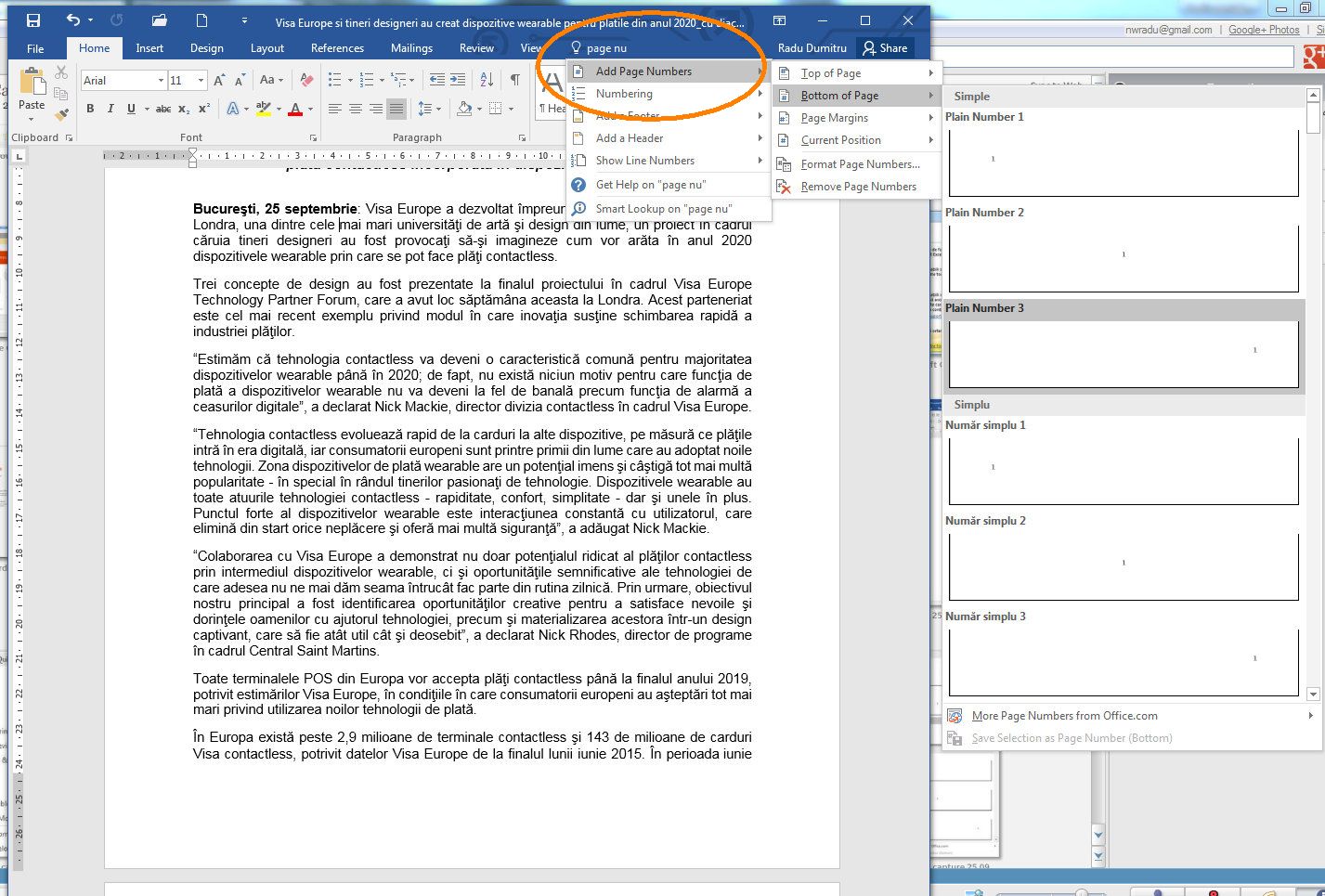
Task: Open More Page Numbers from Office.com
Action: (1130, 716)
